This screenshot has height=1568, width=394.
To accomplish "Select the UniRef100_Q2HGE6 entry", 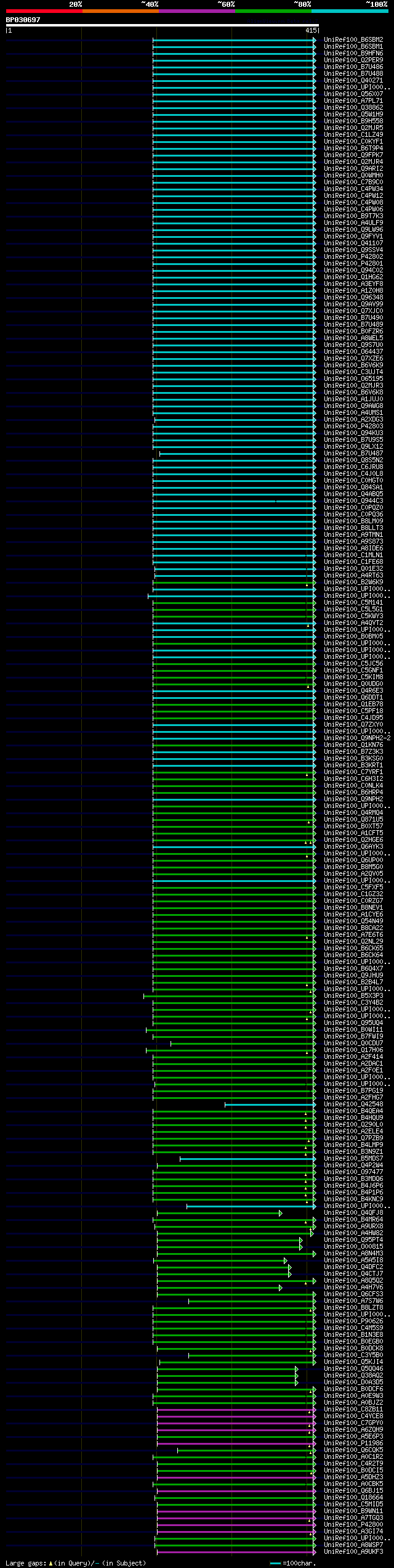I will click(x=353, y=839).
